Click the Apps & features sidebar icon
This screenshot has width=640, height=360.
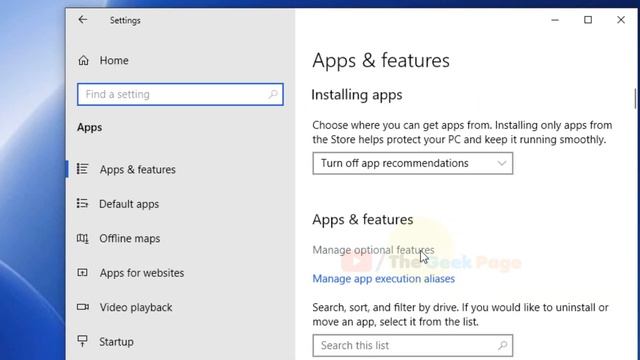click(x=82, y=169)
